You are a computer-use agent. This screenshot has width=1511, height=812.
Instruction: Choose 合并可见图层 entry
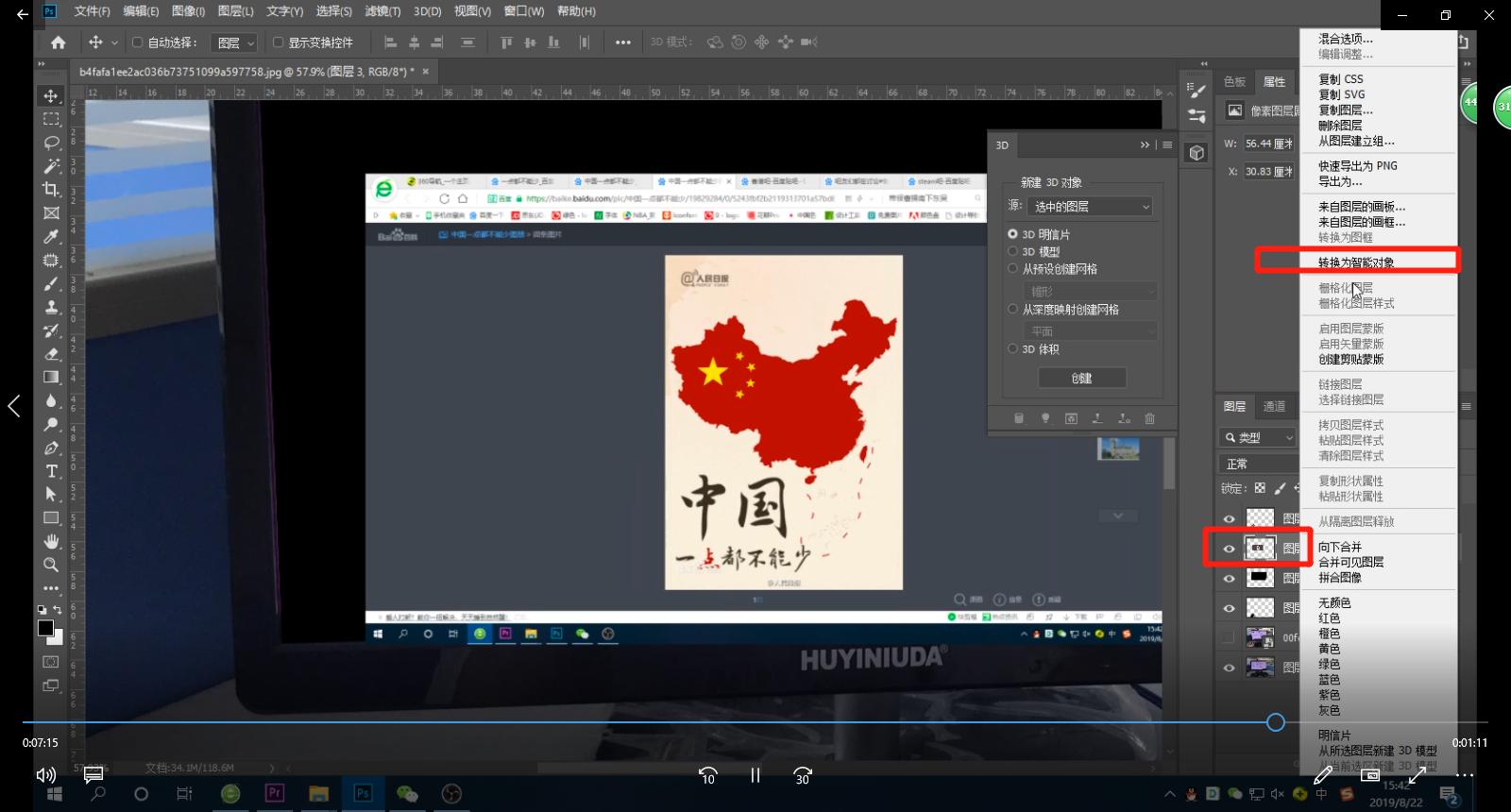pyautogui.click(x=1351, y=562)
